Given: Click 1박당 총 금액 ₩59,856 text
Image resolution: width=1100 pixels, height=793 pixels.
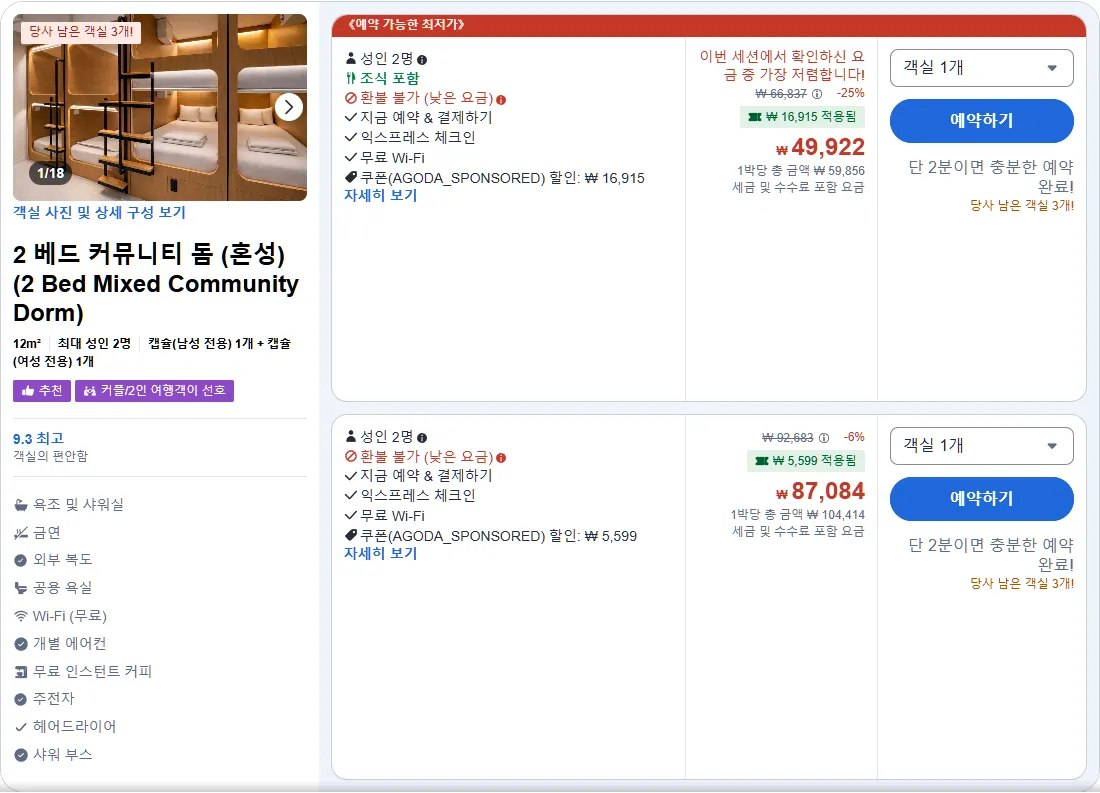Looking at the screenshot, I should [800, 171].
